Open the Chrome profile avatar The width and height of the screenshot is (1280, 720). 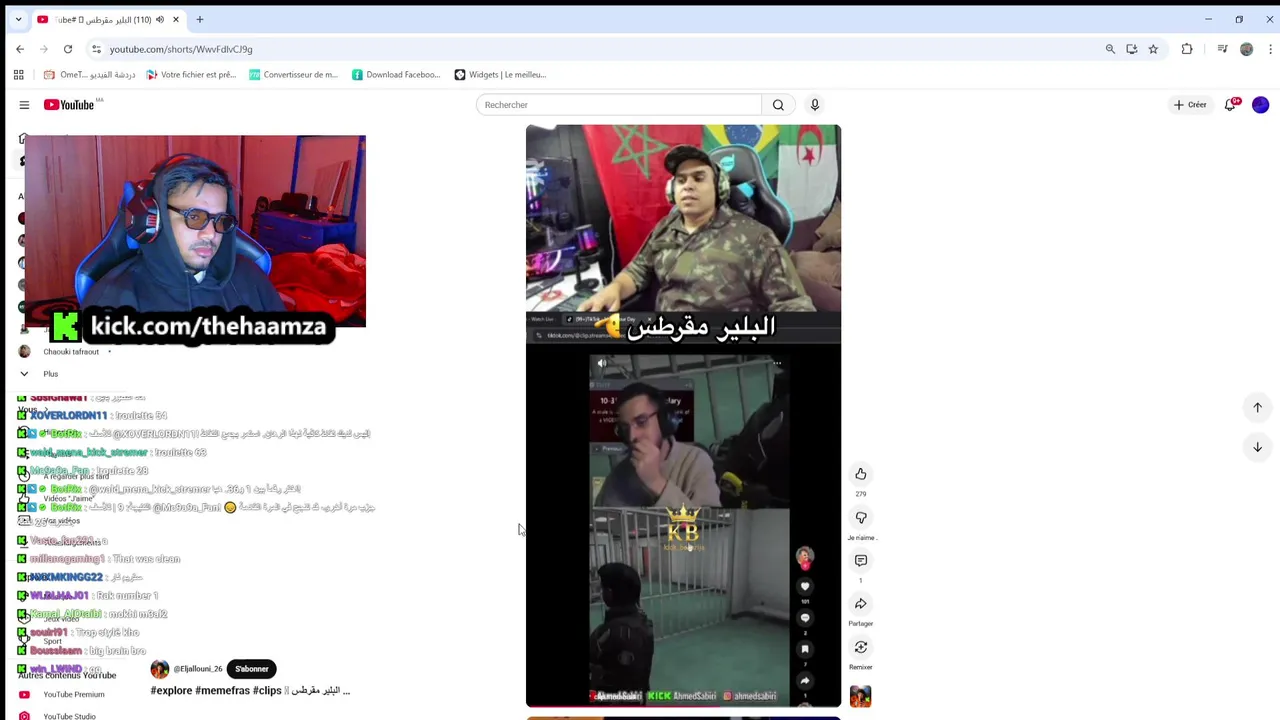click(1246, 49)
